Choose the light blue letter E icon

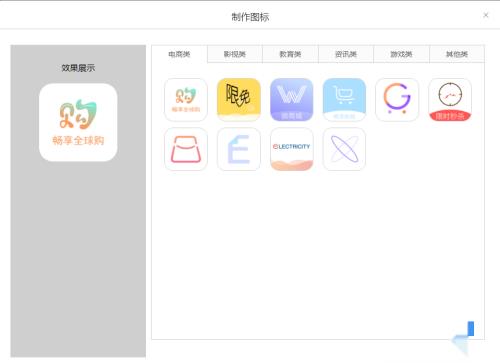coord(239,149)
